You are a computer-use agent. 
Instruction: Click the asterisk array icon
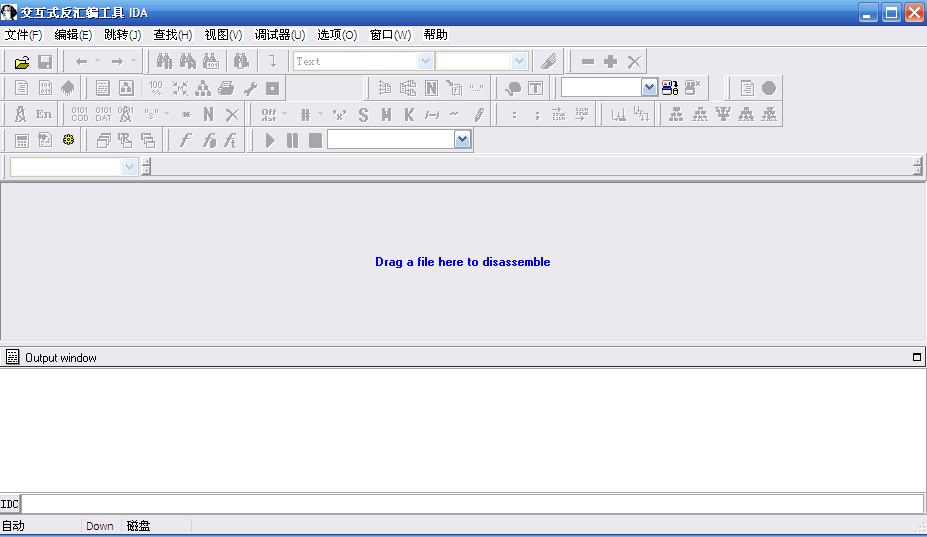186,114
